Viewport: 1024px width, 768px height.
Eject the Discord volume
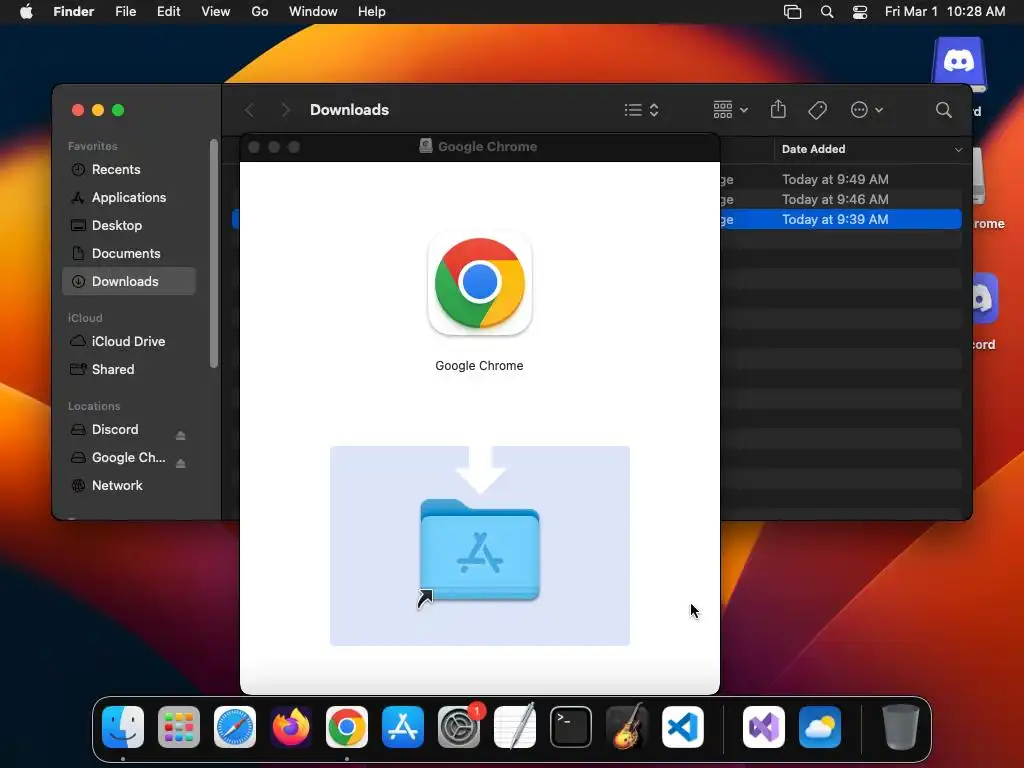[181, 435]
